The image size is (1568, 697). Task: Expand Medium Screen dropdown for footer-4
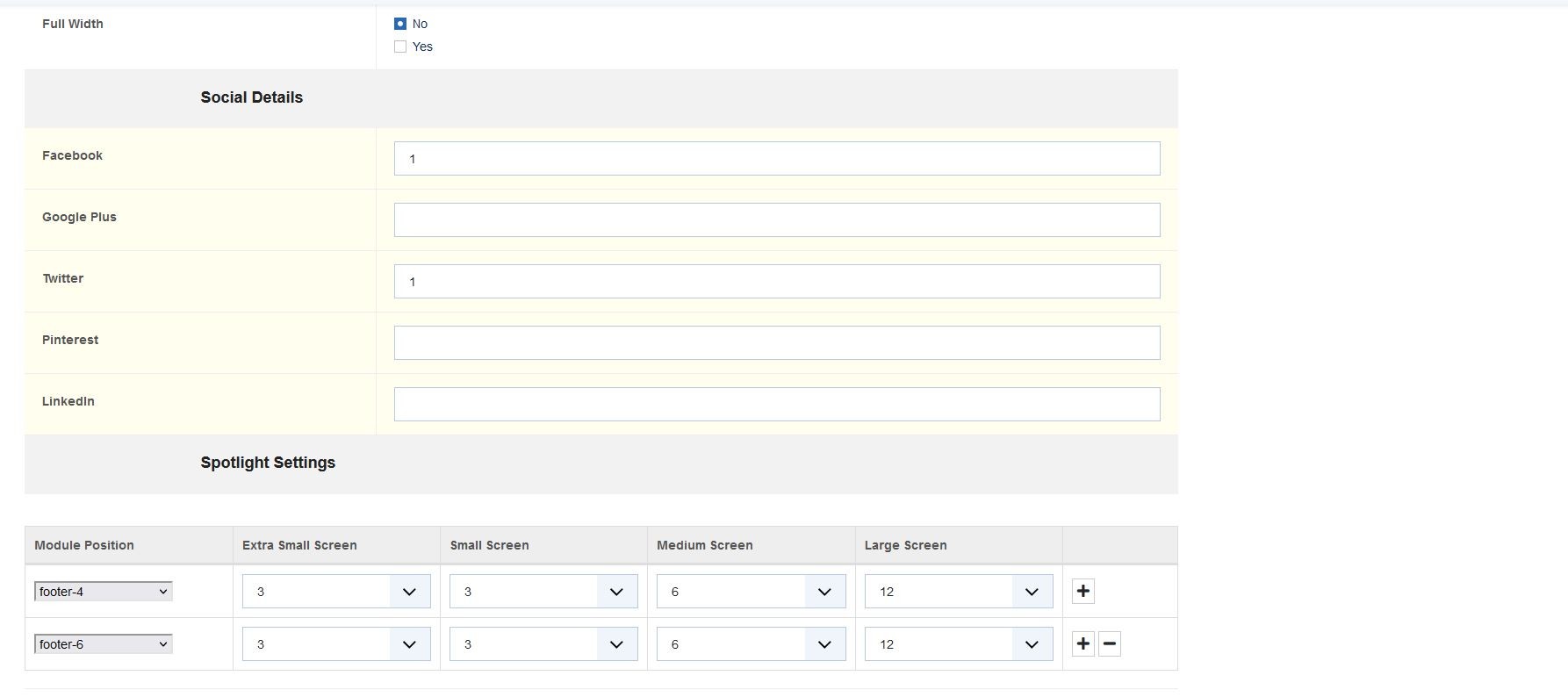pos(751,592)
